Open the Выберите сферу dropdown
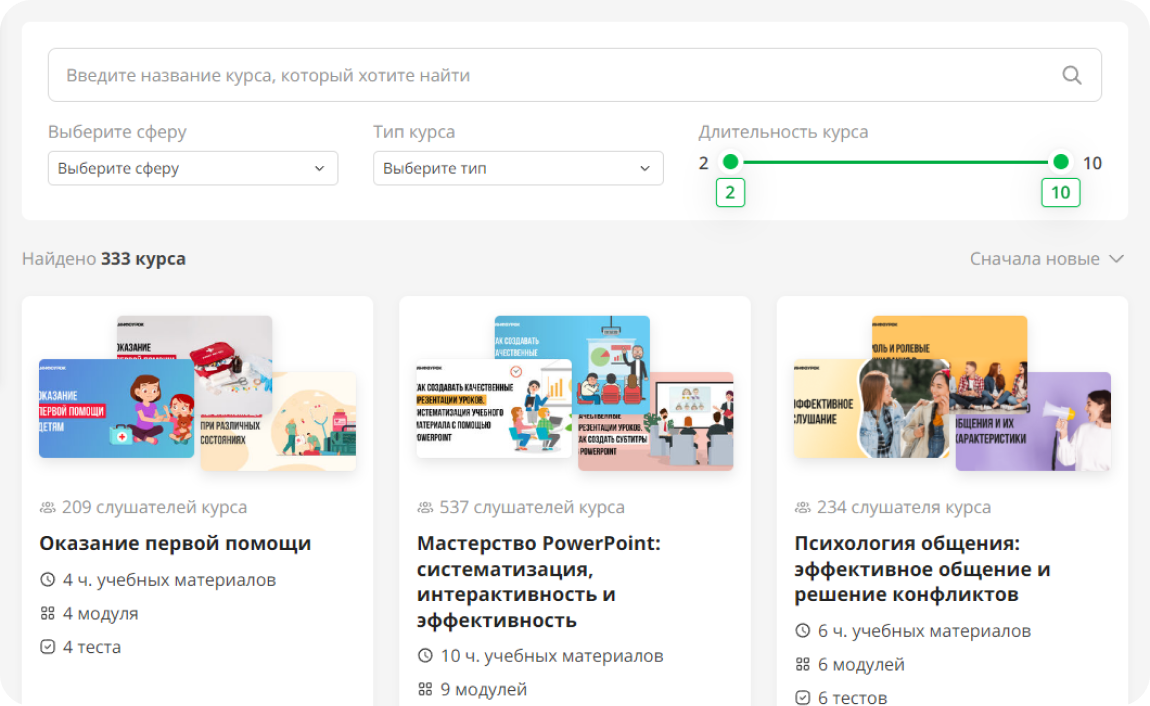This screenshot has width=1150, height=706. coord(192,168)
